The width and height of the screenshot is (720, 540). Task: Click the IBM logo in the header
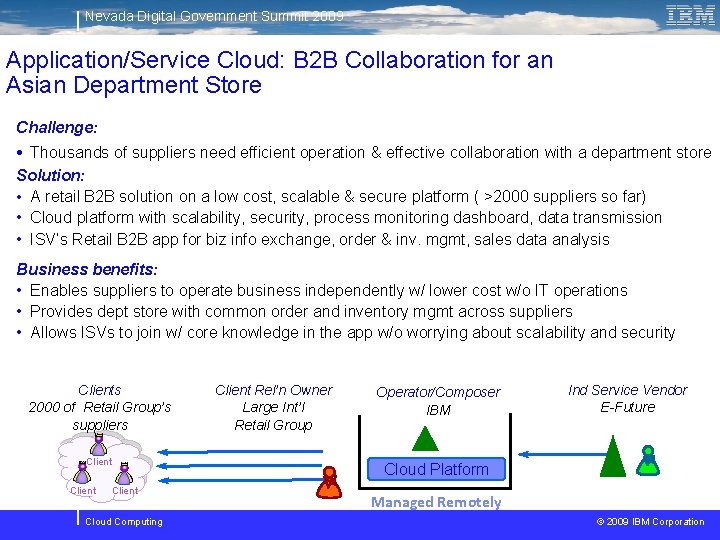[x=690, y=15]
